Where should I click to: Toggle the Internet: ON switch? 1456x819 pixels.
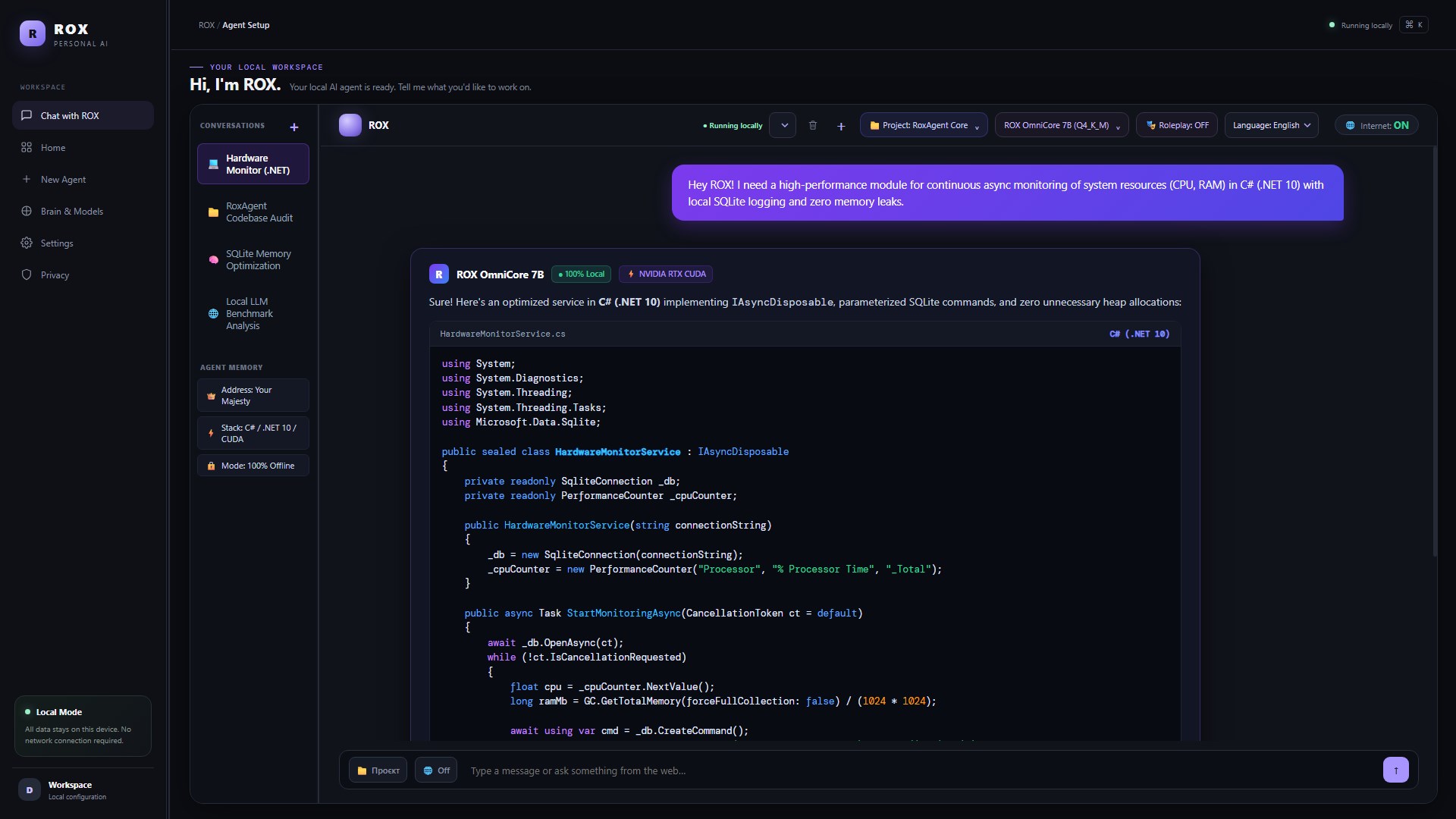click(x=1376, y=126)
